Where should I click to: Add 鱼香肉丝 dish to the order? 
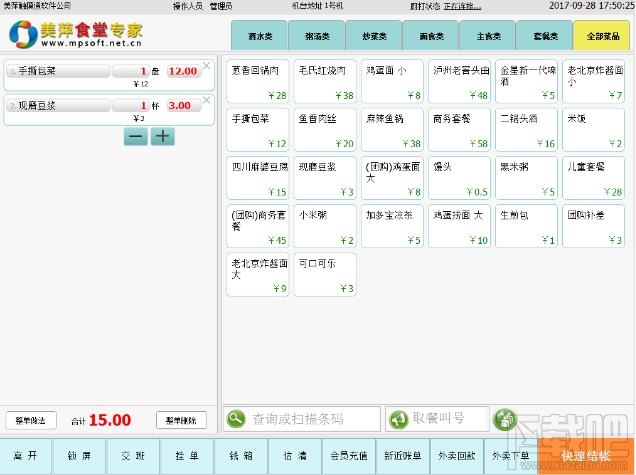point(325,130)
